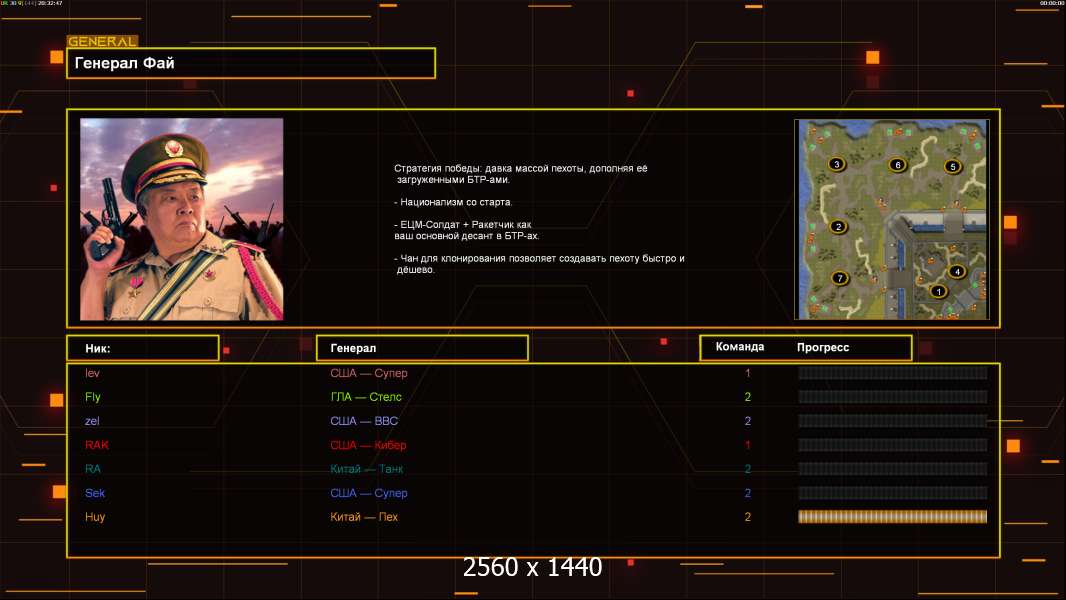Screen dimensions: 1066x600
Task: Select player nickname RAK
Action: click(97, 445)
